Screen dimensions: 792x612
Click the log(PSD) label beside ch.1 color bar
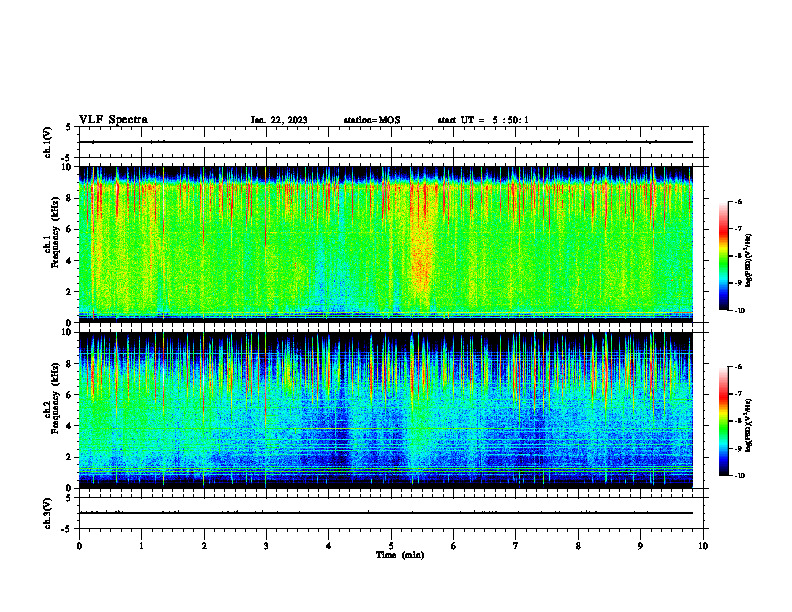(749, 261)
